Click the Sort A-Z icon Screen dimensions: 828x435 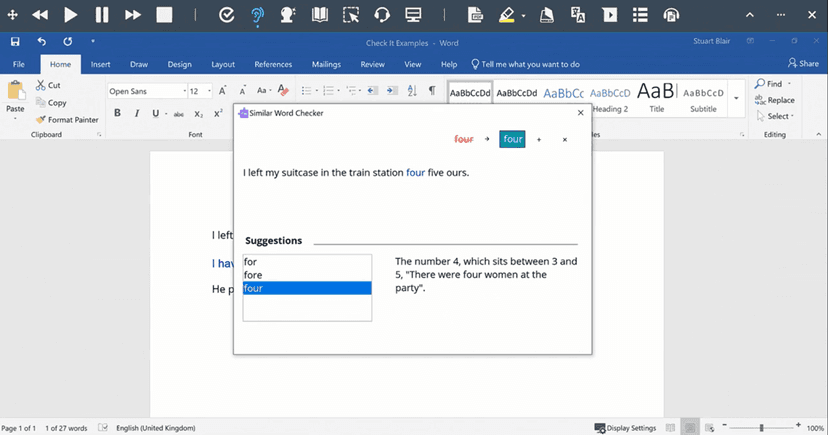click(412, 90)
